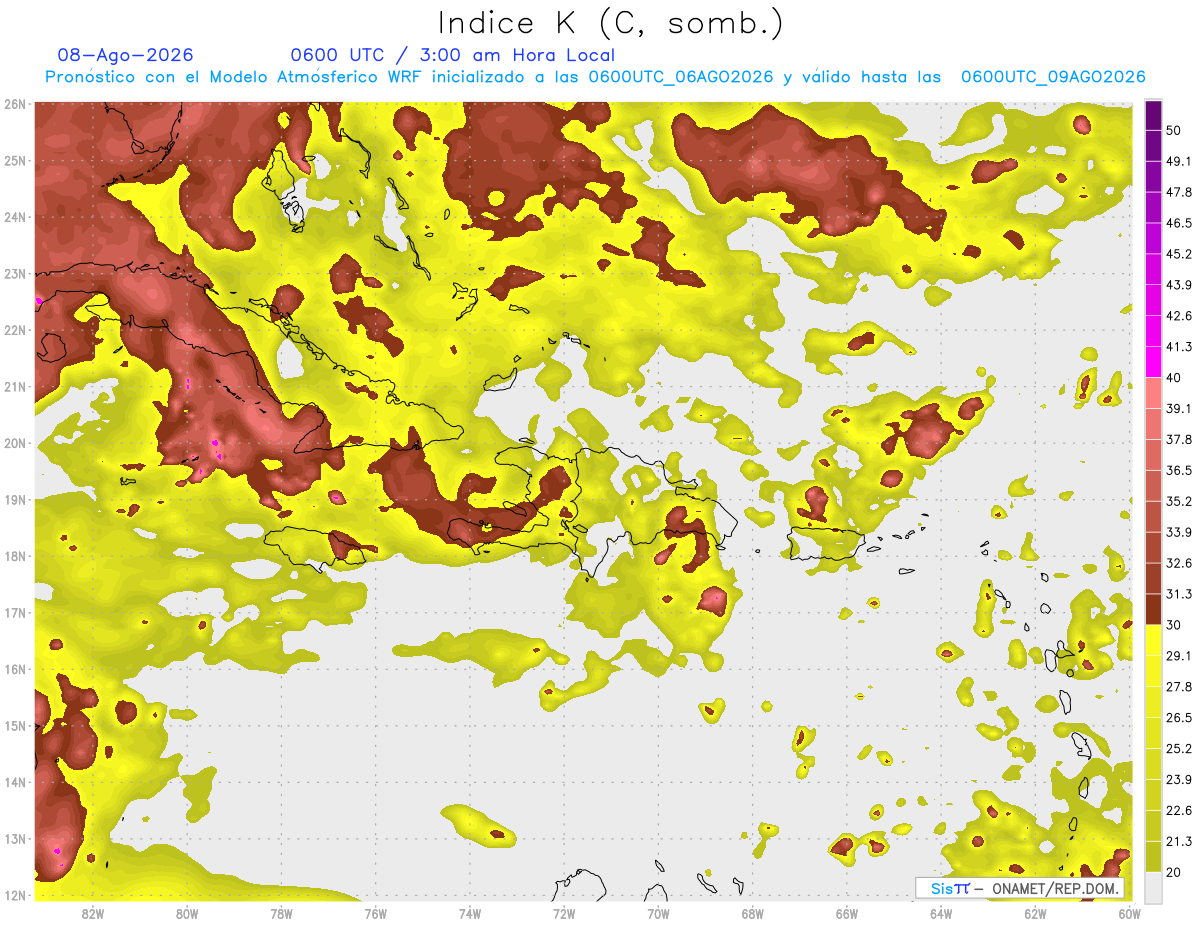The image size is (1200, 927).
Task: Pick the "76W" longitude label
Action: (x=375, y=913)
